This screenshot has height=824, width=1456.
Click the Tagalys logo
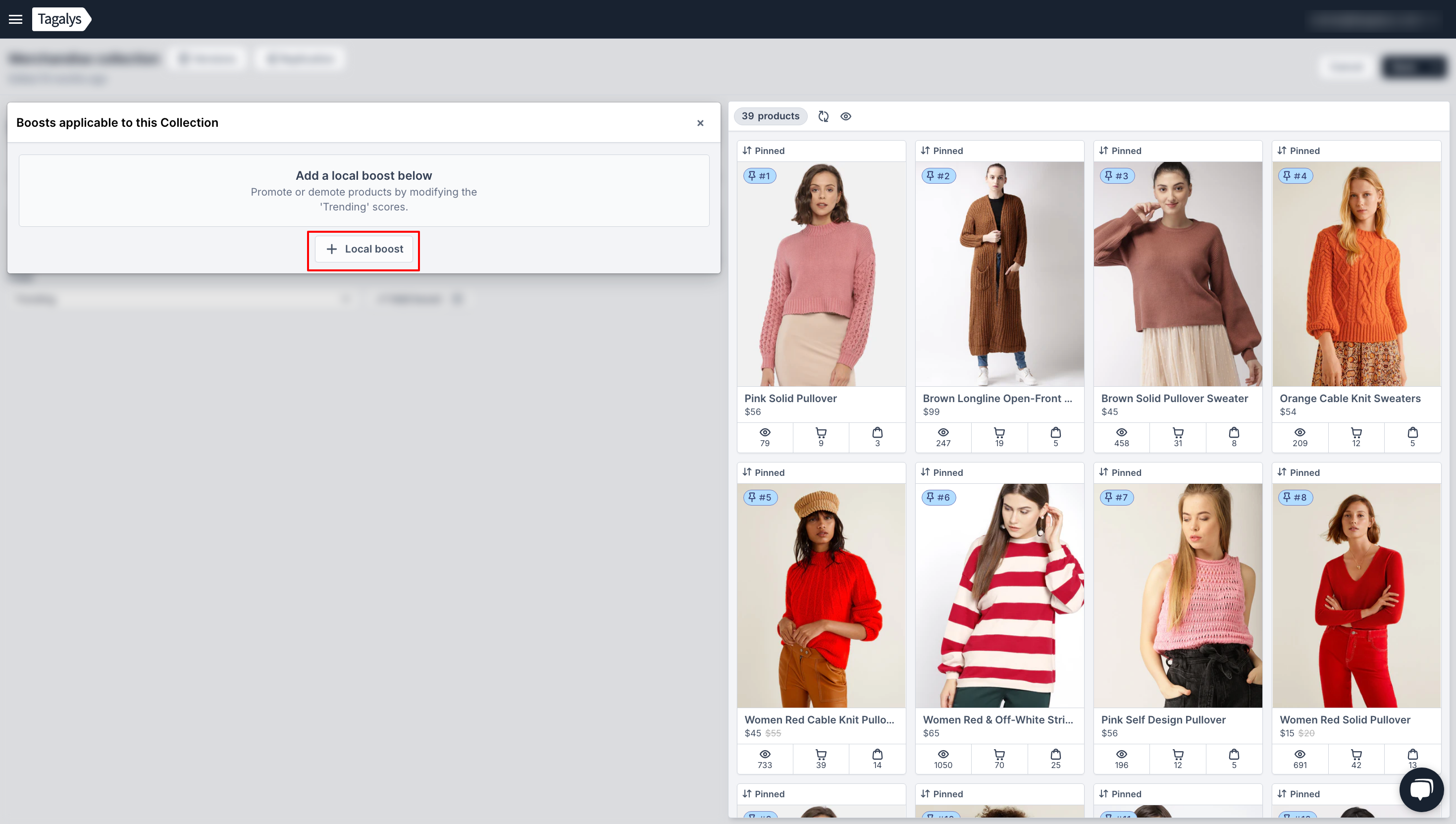point(61,19)
